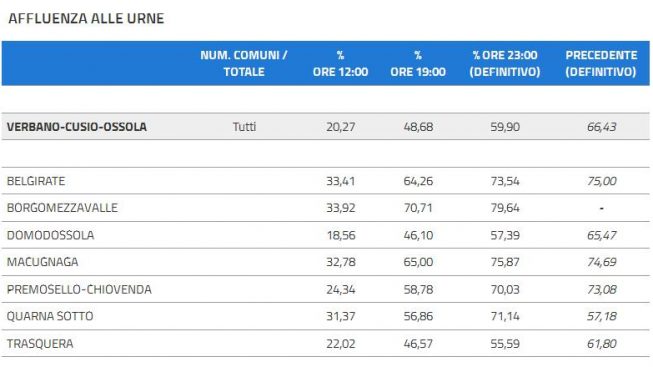Screen dimensions: 653x367
Task: Click Domodossola's 57,39 final percentage
Action: [505, 235]
